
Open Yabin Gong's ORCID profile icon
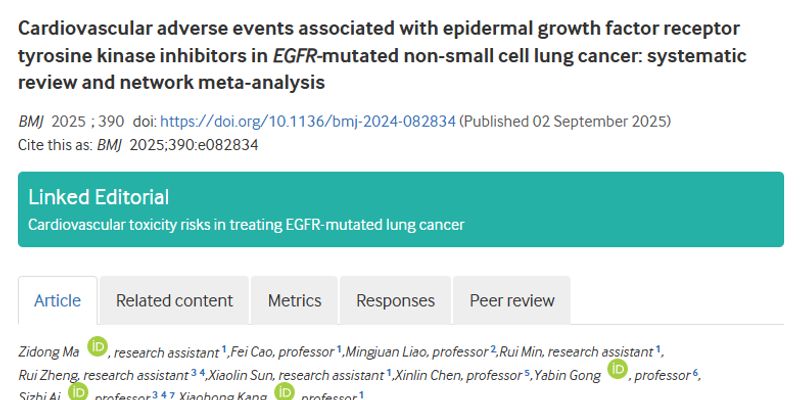coord(617,371)
